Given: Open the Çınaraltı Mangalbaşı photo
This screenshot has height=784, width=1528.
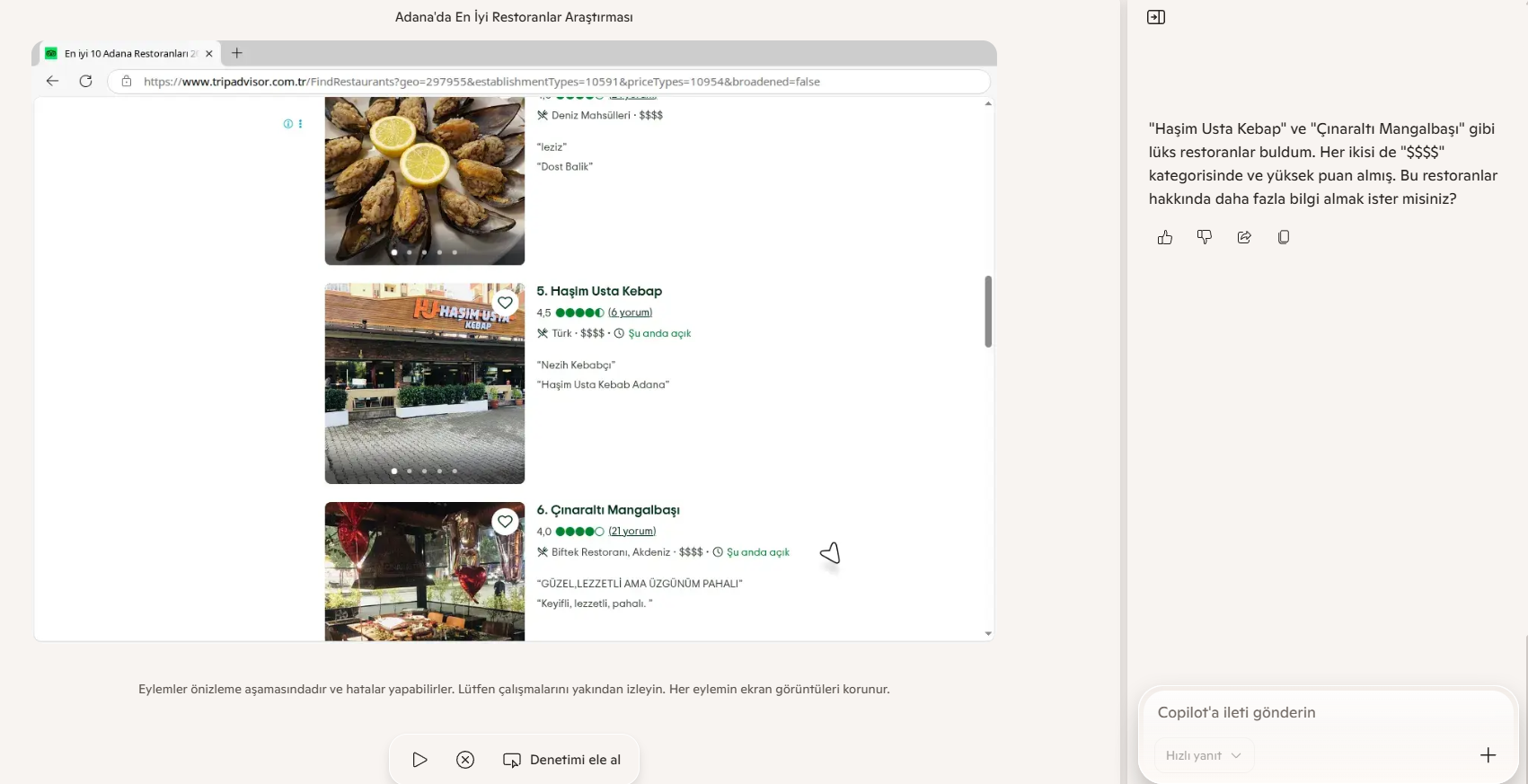Looking at the screenshot, I should tap(425, 571).
